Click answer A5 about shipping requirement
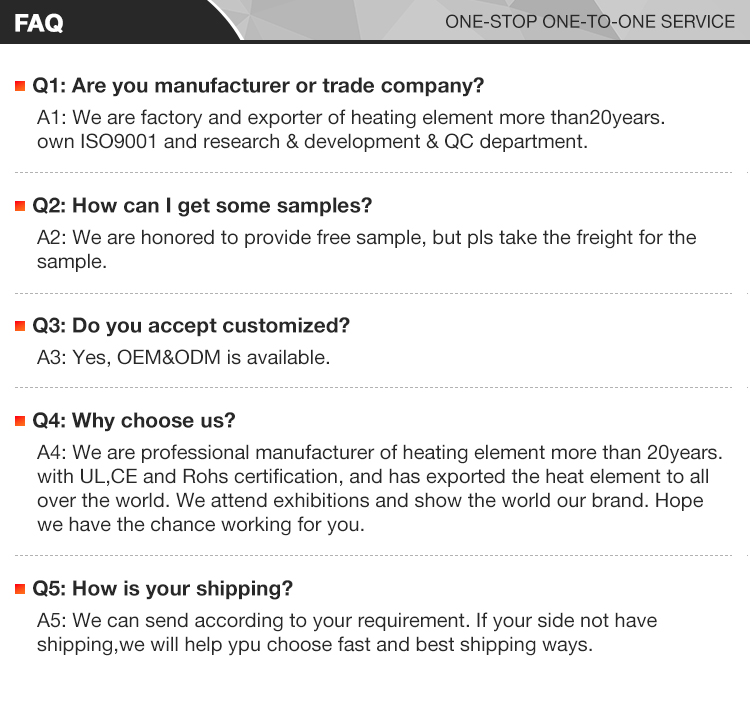Image resolution: width=750 pixels, height=708 pixels. [347, 632]
